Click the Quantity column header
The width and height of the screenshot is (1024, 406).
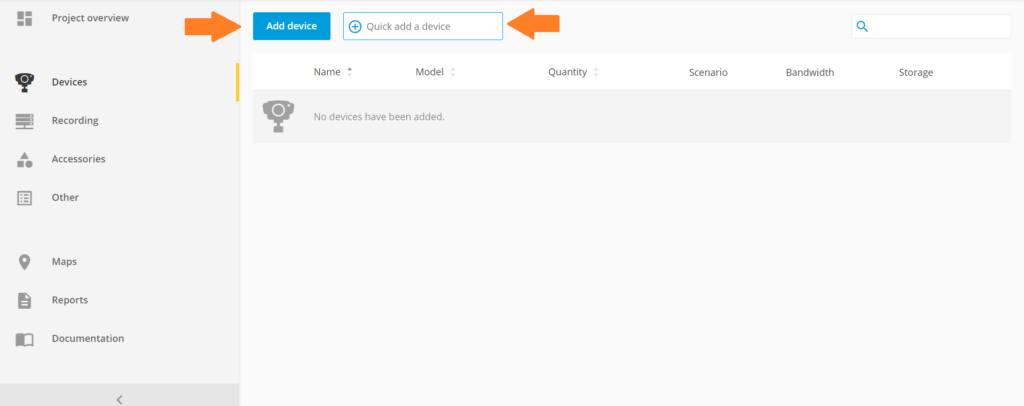coord(568,72)
